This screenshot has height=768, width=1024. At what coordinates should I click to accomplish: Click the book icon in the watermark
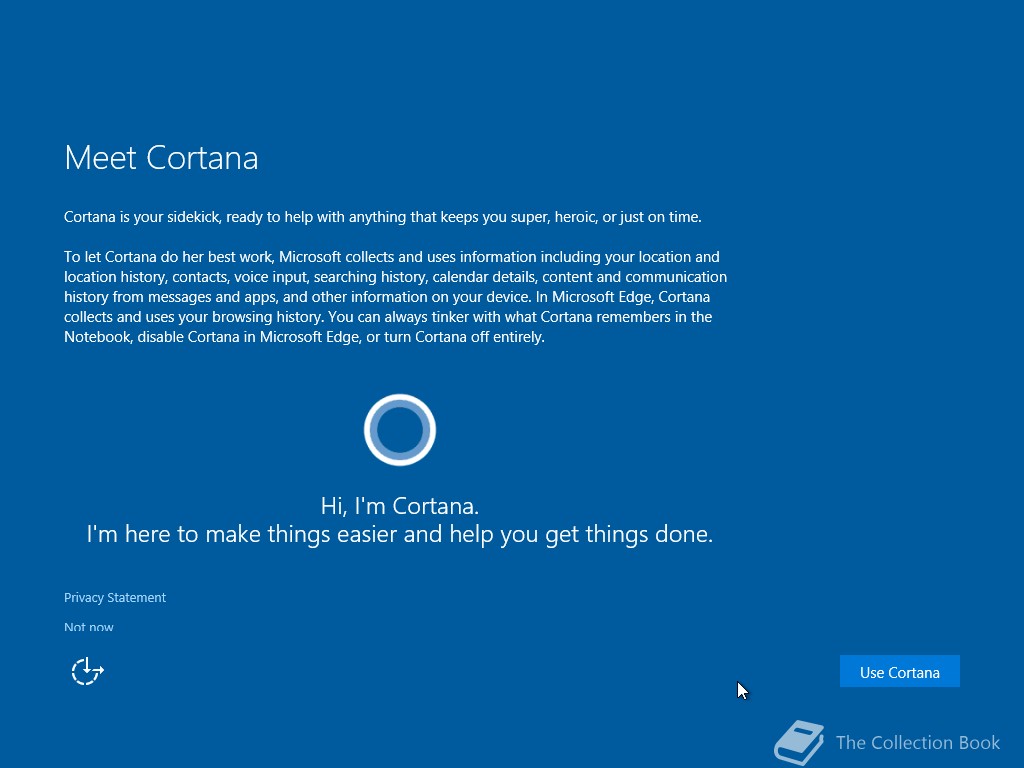[x=799, y=743]
